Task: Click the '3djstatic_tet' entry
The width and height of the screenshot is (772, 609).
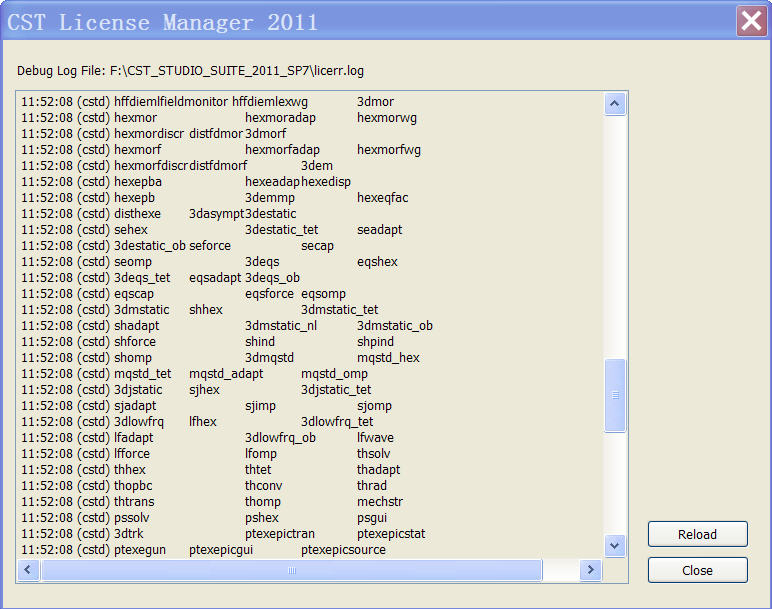Action: (x=336, y=390)
